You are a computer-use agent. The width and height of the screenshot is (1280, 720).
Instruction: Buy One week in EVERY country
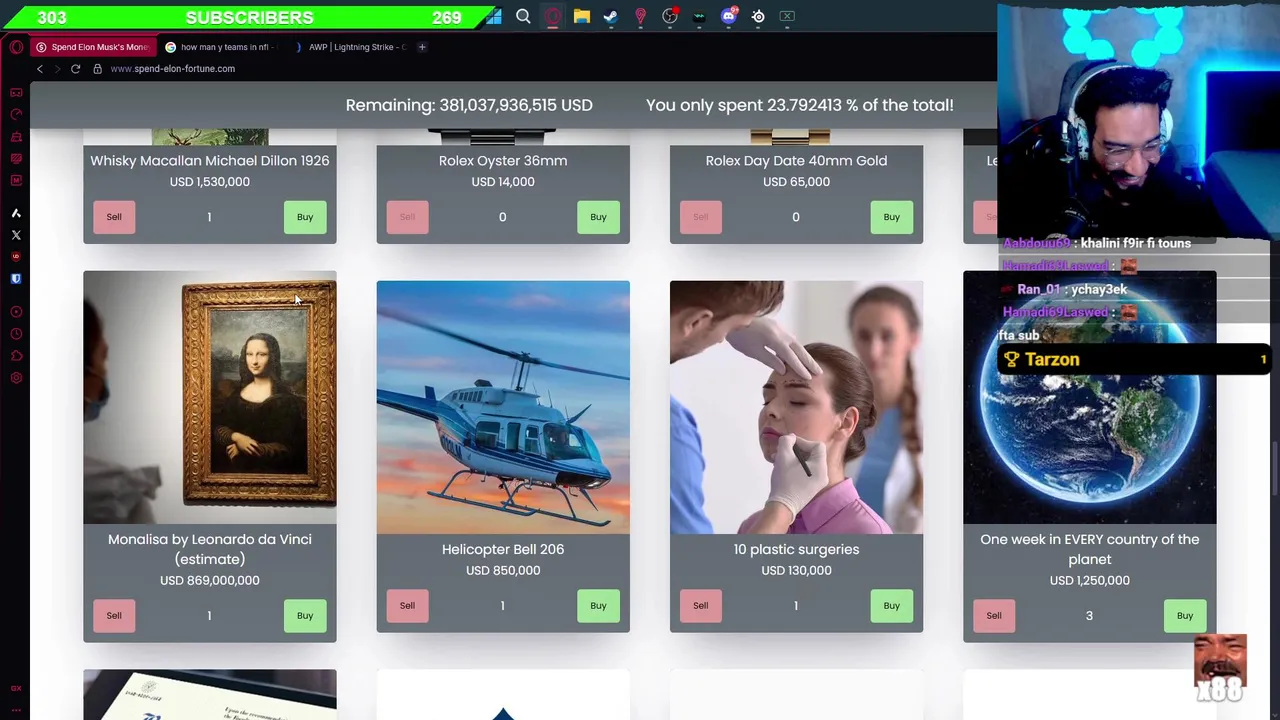pyautogui.click(x=1184, y=616)
